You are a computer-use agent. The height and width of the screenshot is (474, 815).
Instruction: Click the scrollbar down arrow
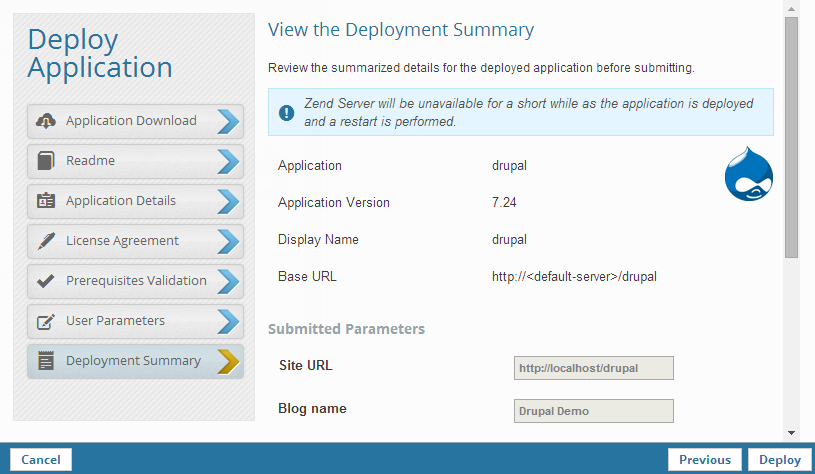[x=791, y=432]
